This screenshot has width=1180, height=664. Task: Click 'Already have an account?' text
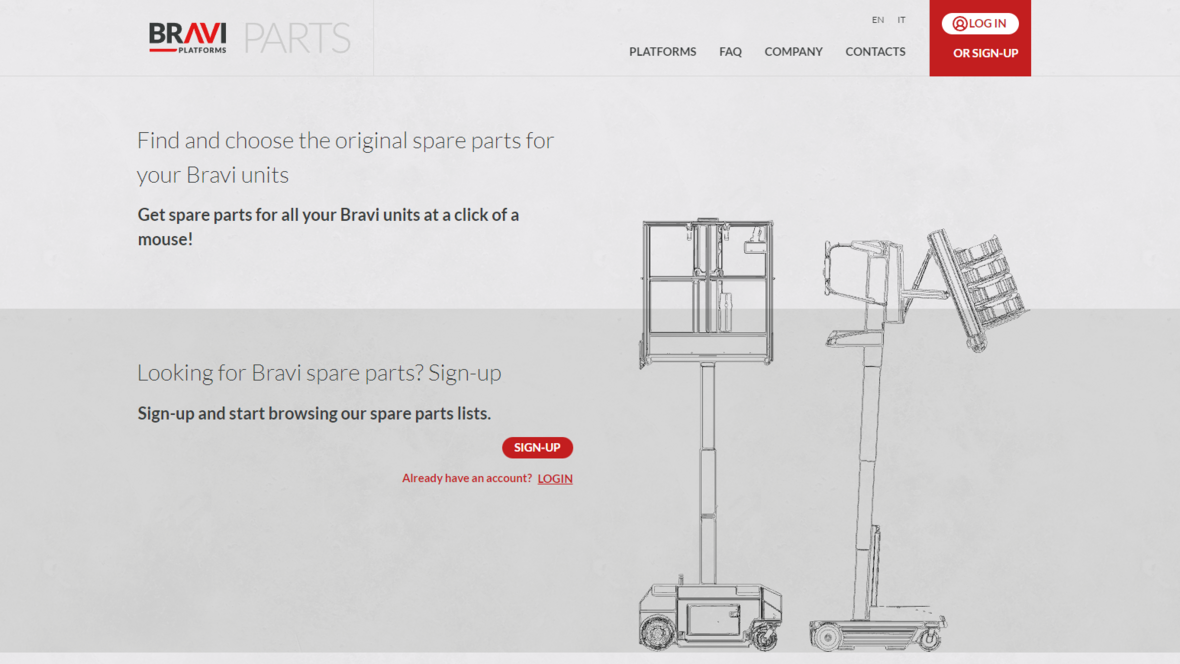[467, 478]
